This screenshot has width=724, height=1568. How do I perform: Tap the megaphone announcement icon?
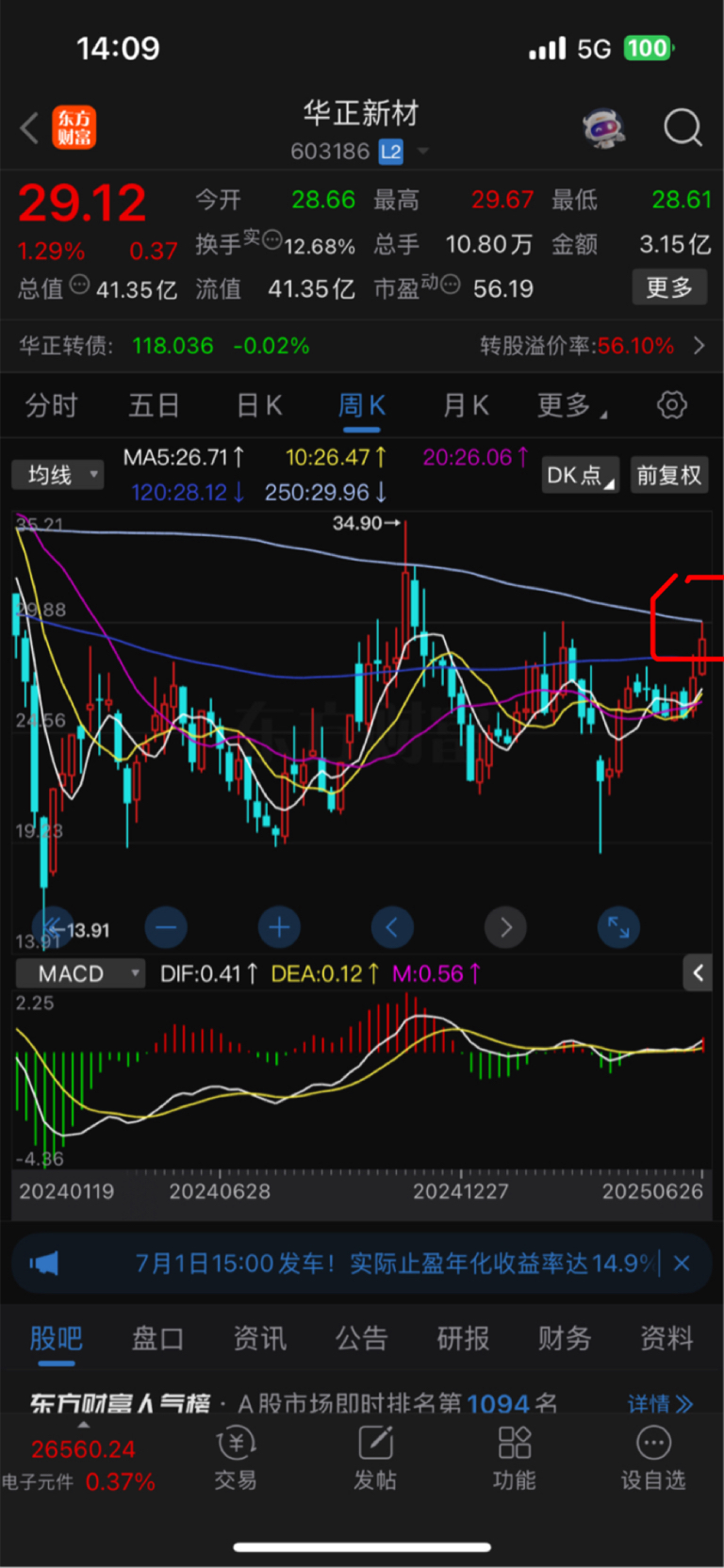pos(43,1263)
